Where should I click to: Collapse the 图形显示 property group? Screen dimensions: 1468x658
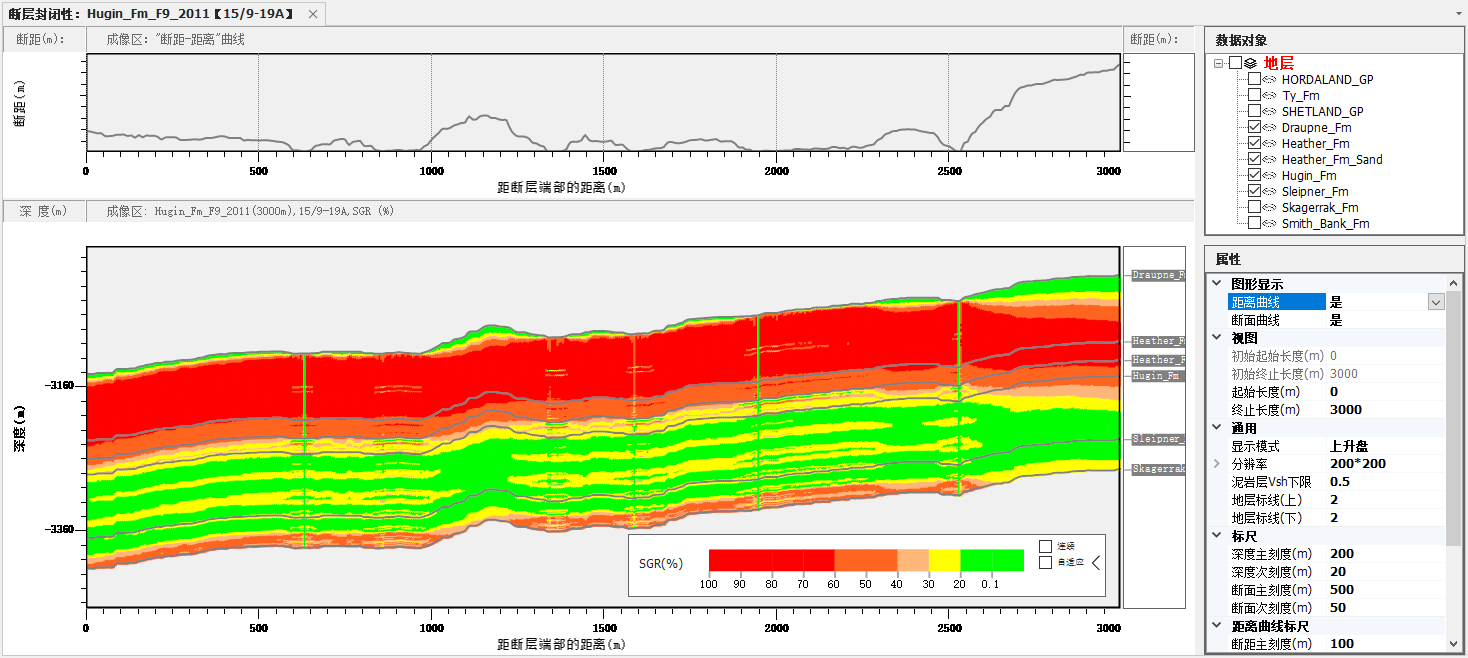tap(1216, 284)
